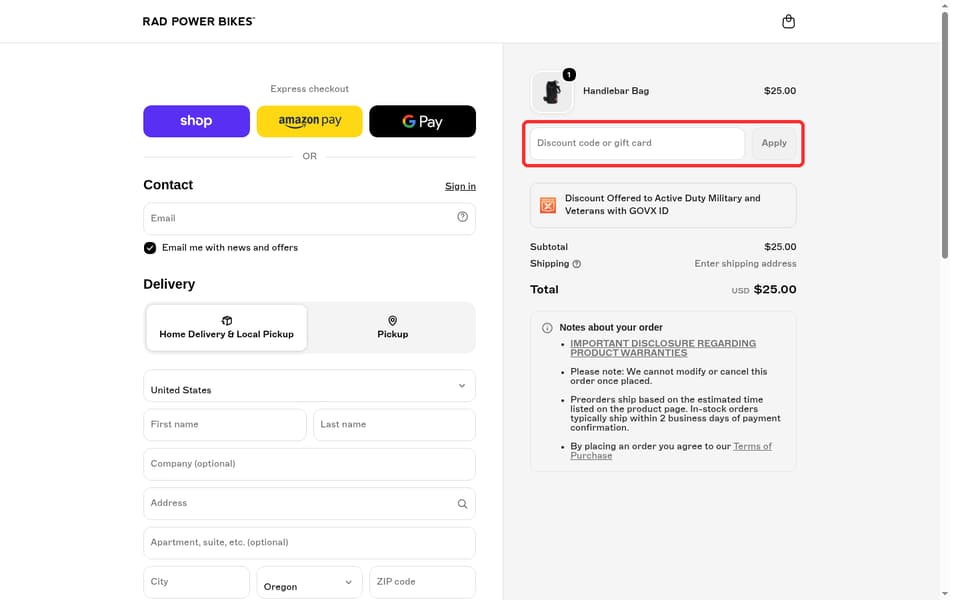This screenshot has height=600, width=960.
Task: Focus the Apartment, suite field
Action: pos(309,543)
